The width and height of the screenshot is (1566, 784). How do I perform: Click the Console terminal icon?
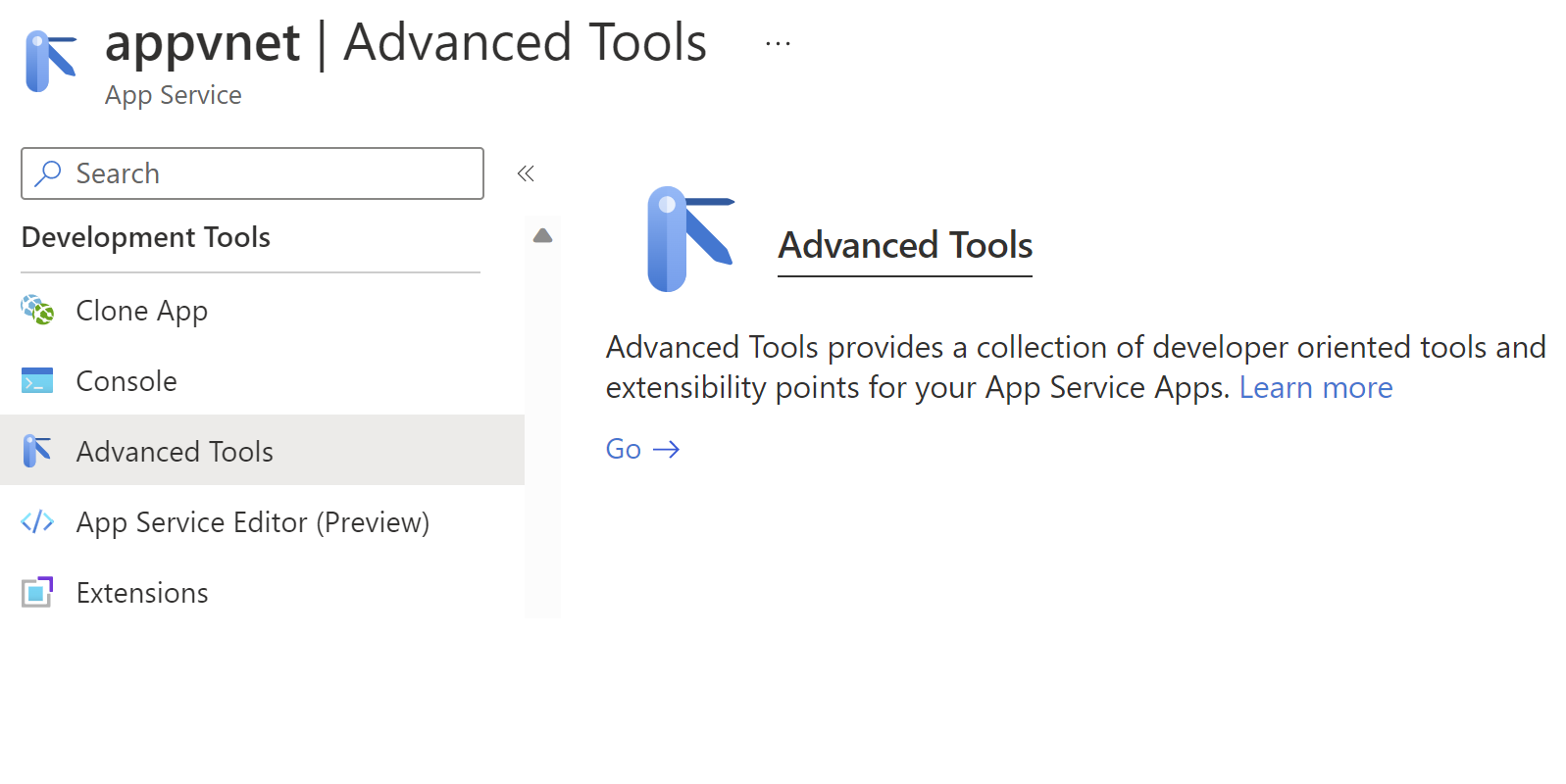(37, 380)
